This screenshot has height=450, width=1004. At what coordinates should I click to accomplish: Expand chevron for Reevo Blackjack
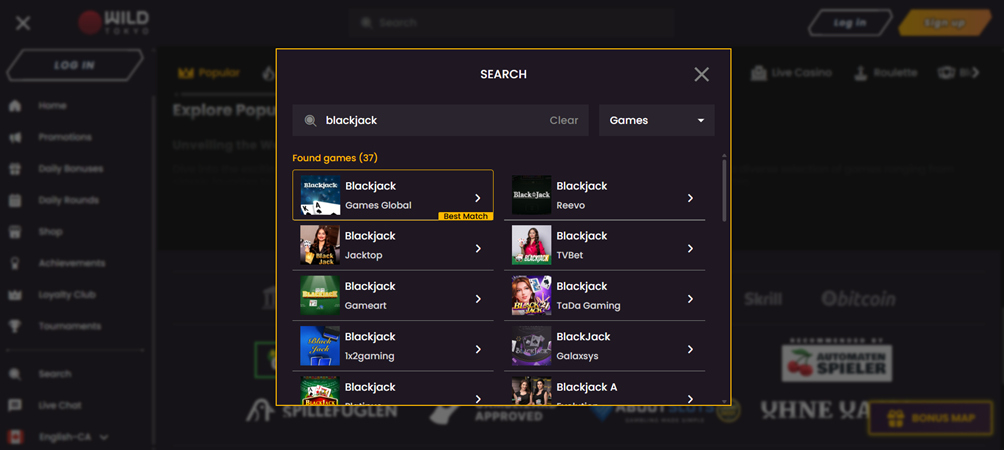tap(690, 198)
